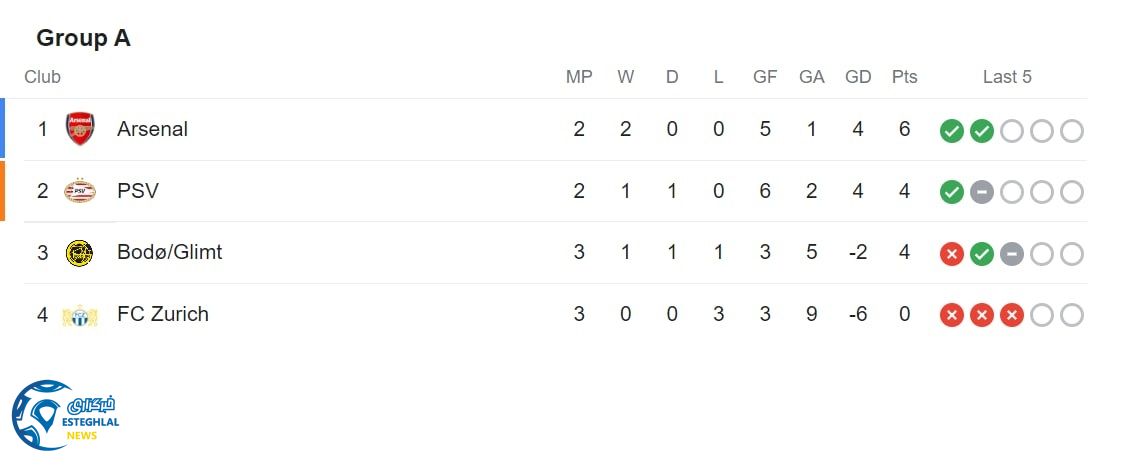The height and width of the screenshot is (470, 1126).
Task: Click the Group A heading
Action: point(83,38)
